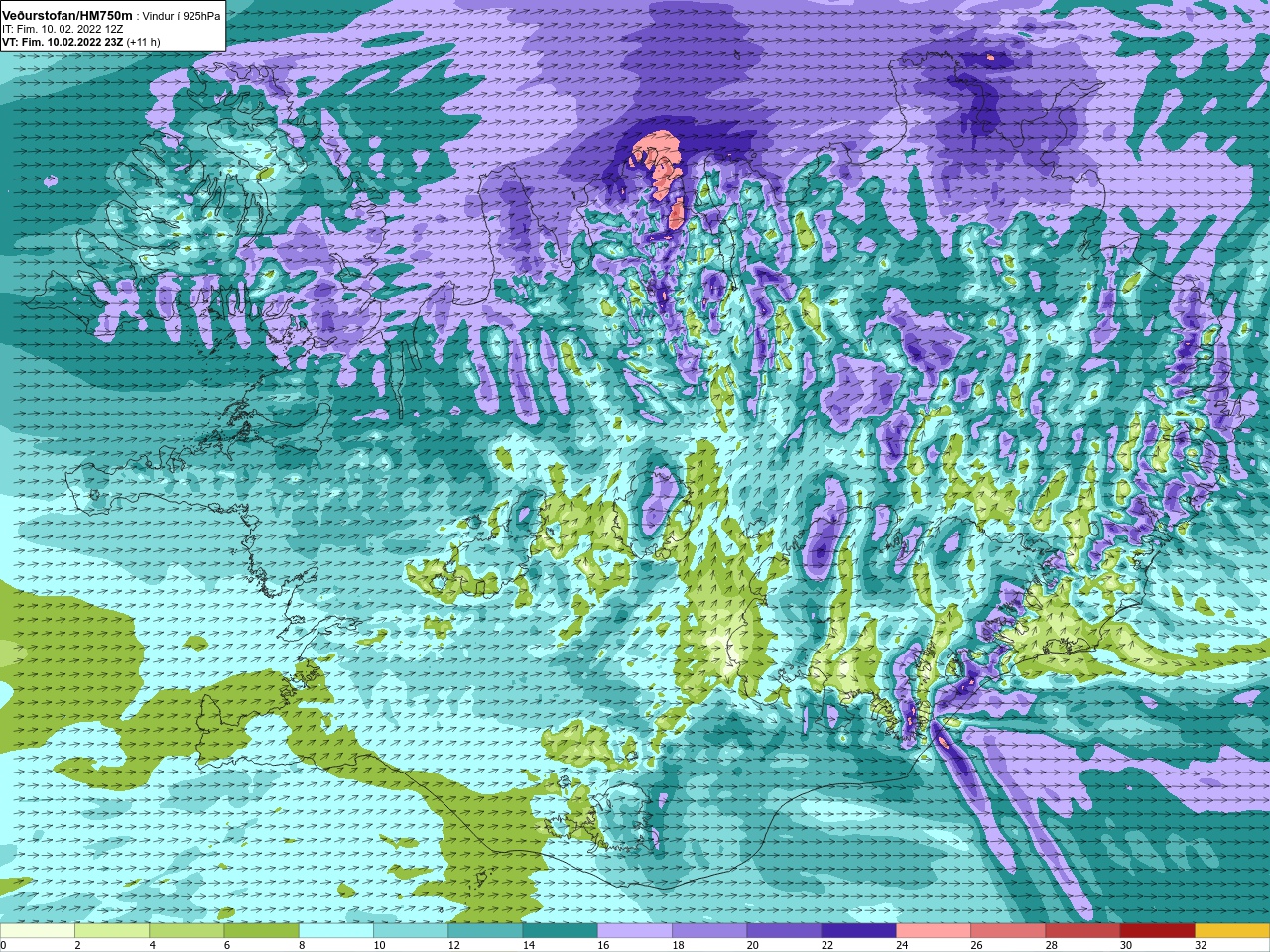Viewport: 1270px width, 952px height.
Task: Click the orange-yellow legend swatch above 32
Action: pyautogui.click(x=1232, y=931)
